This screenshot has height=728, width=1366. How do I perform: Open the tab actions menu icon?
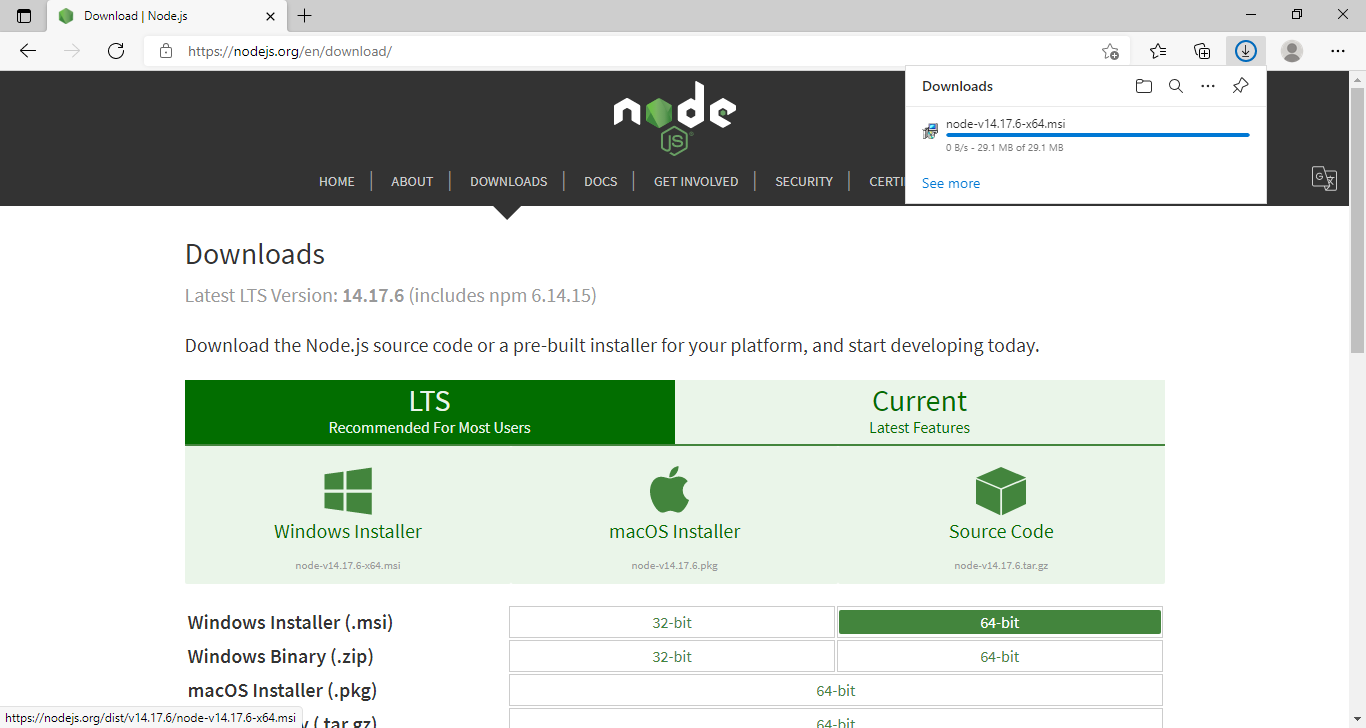[x=24, y=16]
